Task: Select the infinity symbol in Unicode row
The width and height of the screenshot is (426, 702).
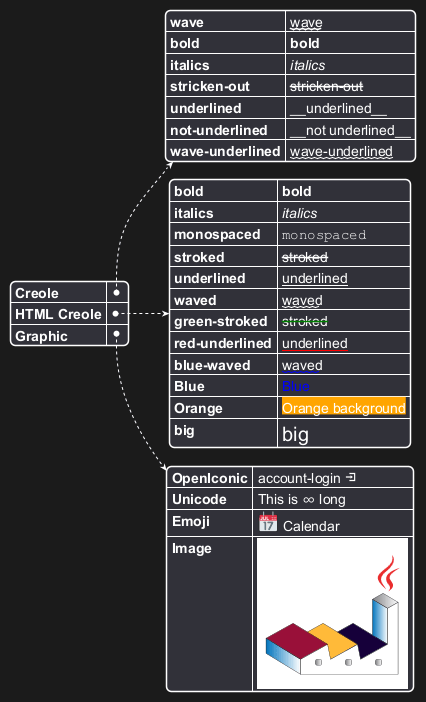Action: point(308,500)
